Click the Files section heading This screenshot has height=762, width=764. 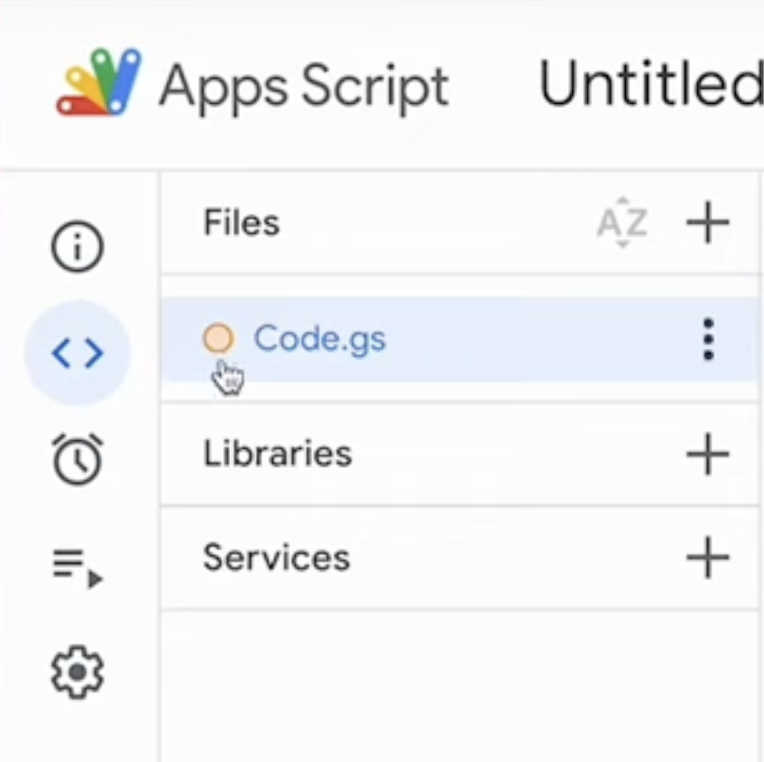click(x=241, y=223)
